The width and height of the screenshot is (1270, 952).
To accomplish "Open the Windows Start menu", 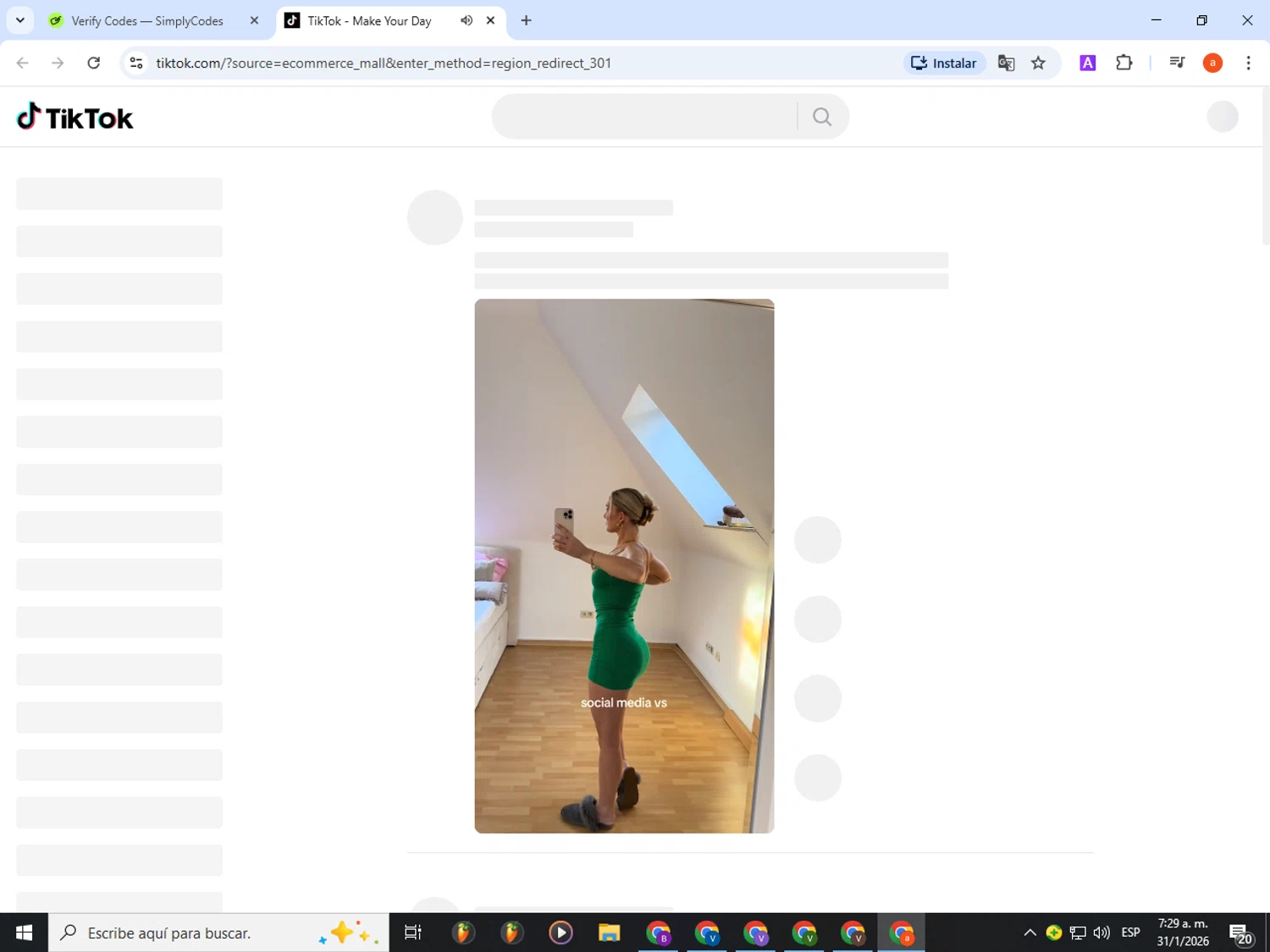I will coord(24,933).
